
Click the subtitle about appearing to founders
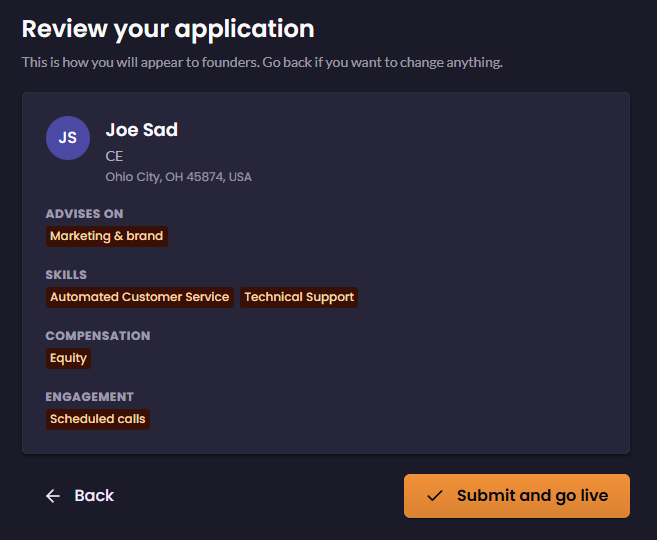pyautogui.click(x=262, y=62)
